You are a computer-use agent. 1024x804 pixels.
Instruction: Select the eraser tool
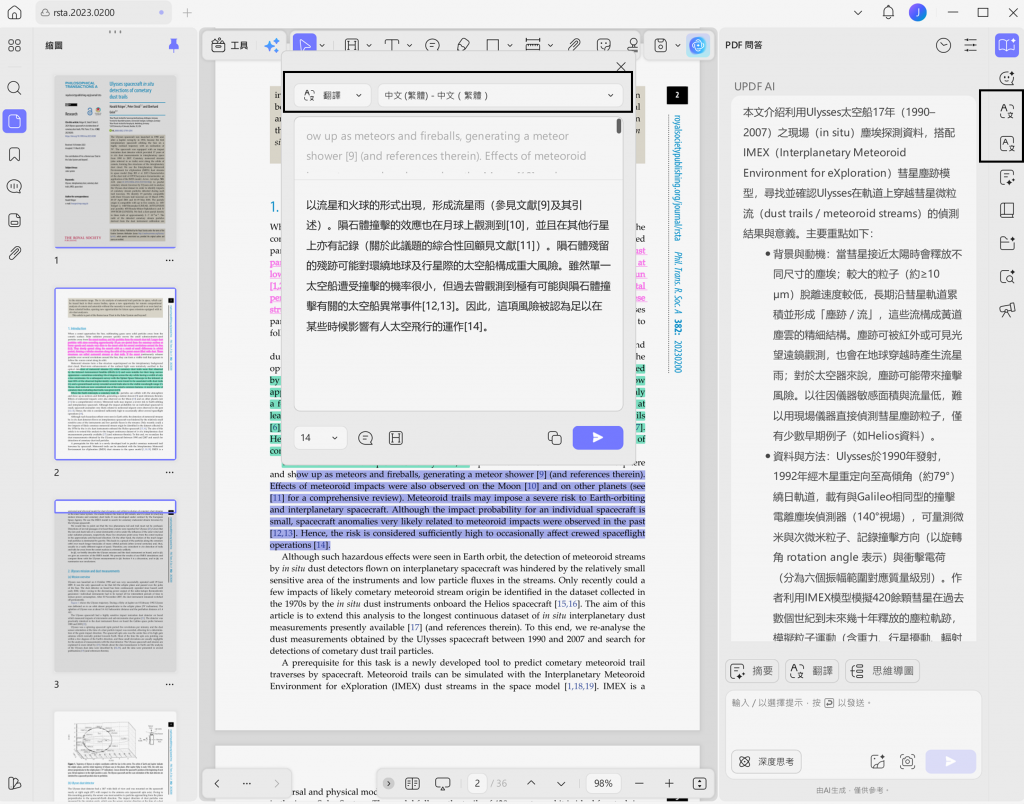(463, 45)
